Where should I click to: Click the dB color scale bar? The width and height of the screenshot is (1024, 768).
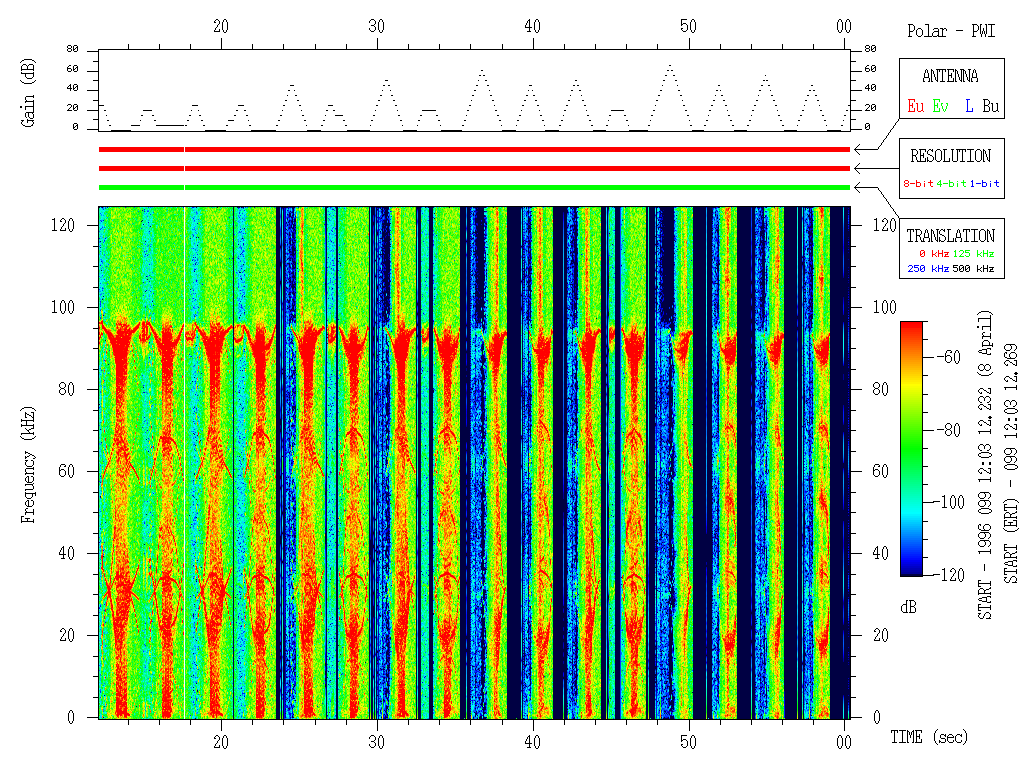(x=912, y=448)
